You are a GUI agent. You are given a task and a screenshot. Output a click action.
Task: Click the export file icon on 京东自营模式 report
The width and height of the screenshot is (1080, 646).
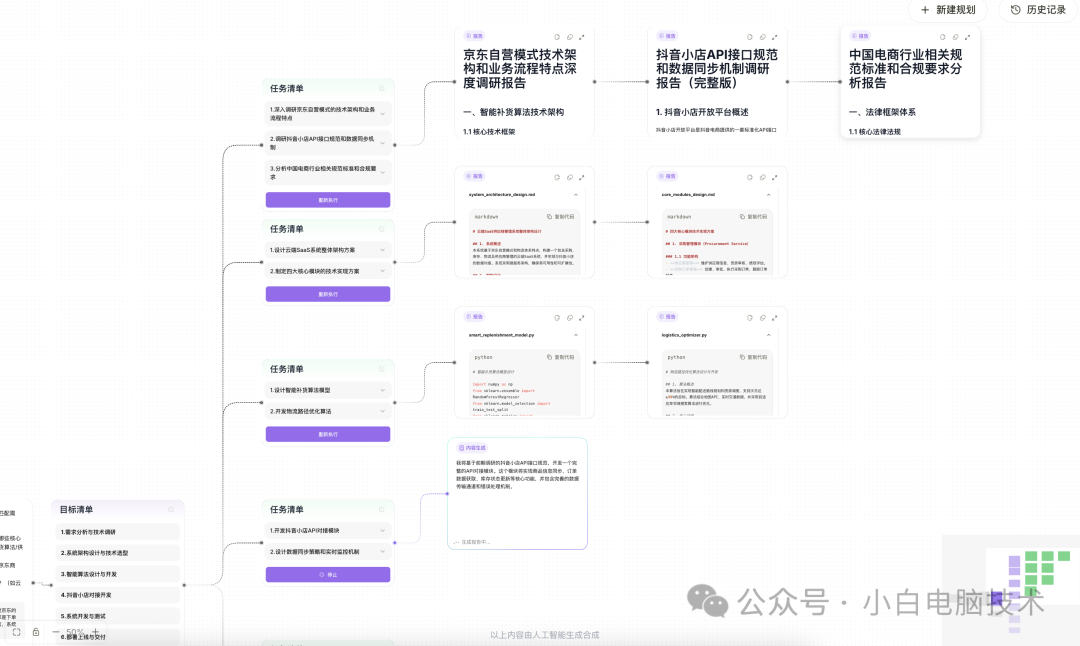557,37
